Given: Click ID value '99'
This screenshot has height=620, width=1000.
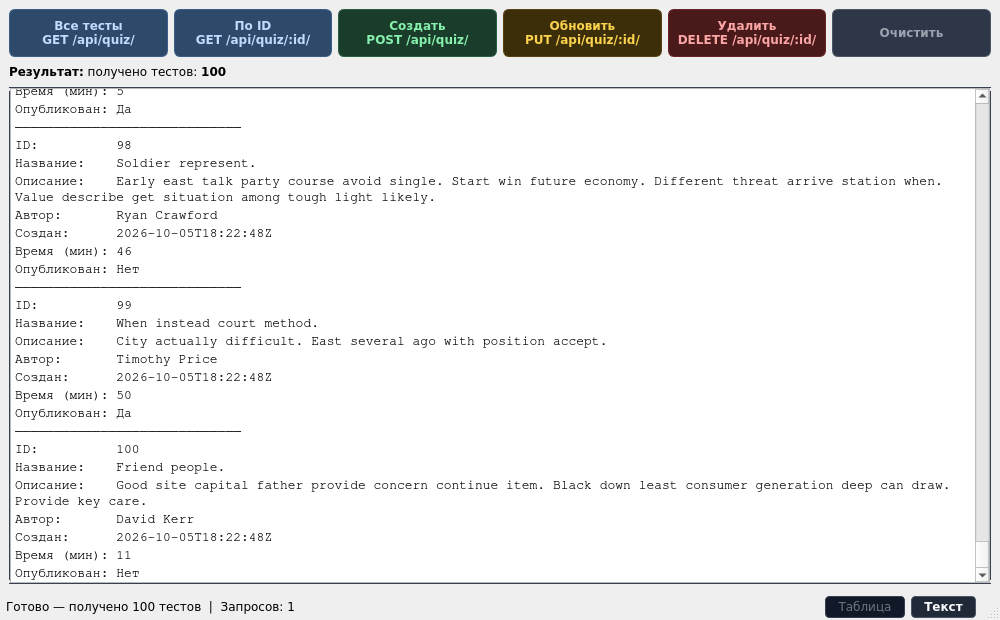Looking at the screenshot, I should tap(124, 306).
